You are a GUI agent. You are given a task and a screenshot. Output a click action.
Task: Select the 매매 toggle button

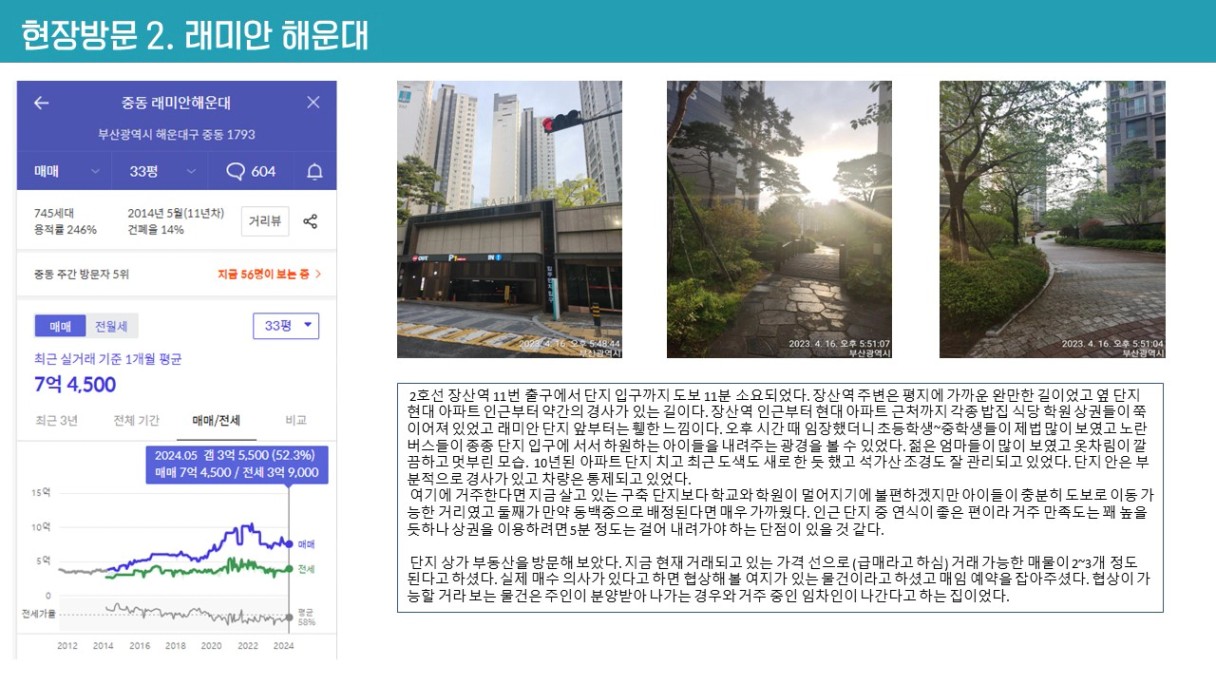pyautogui.click(x=60, y=326)
